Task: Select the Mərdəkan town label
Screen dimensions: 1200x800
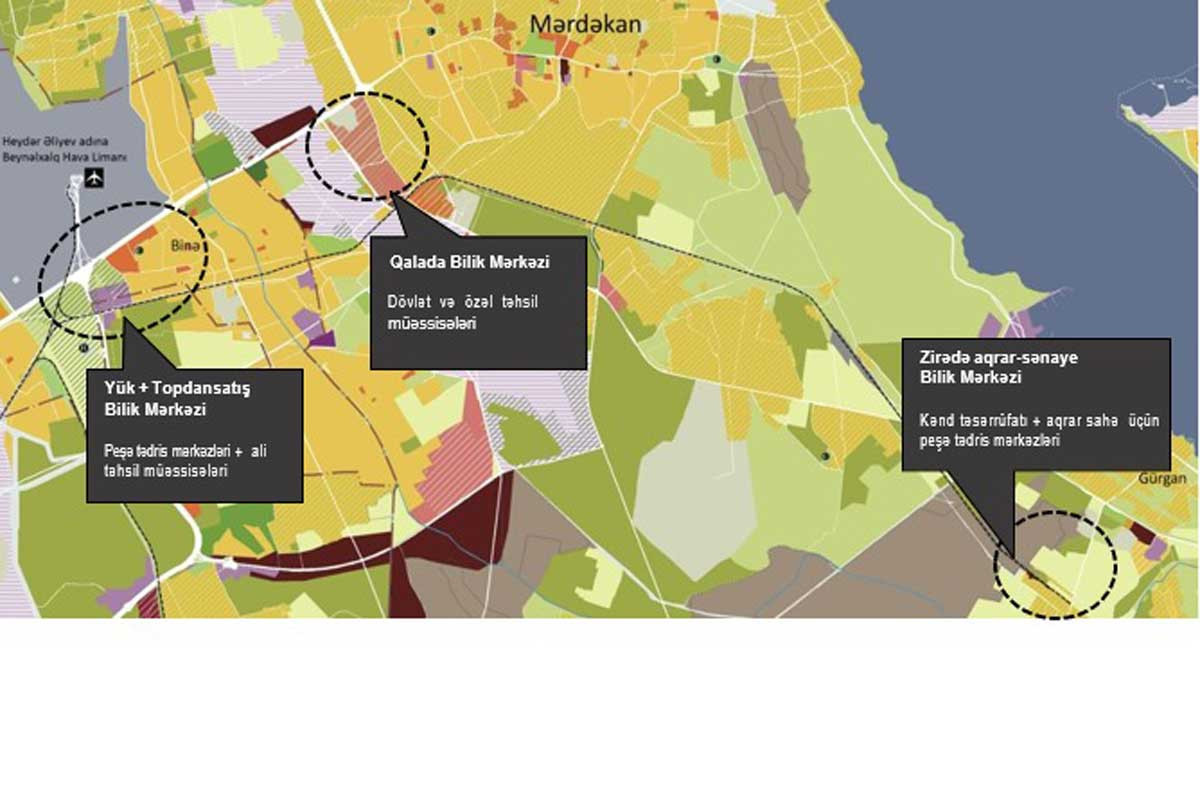Action: pyautogui.click(x=585, y=23)
